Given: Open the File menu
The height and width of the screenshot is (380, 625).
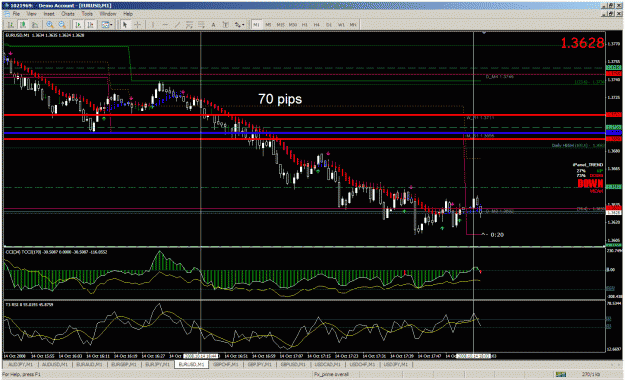Looking at the screenshot, I should (x=16, y=14).
